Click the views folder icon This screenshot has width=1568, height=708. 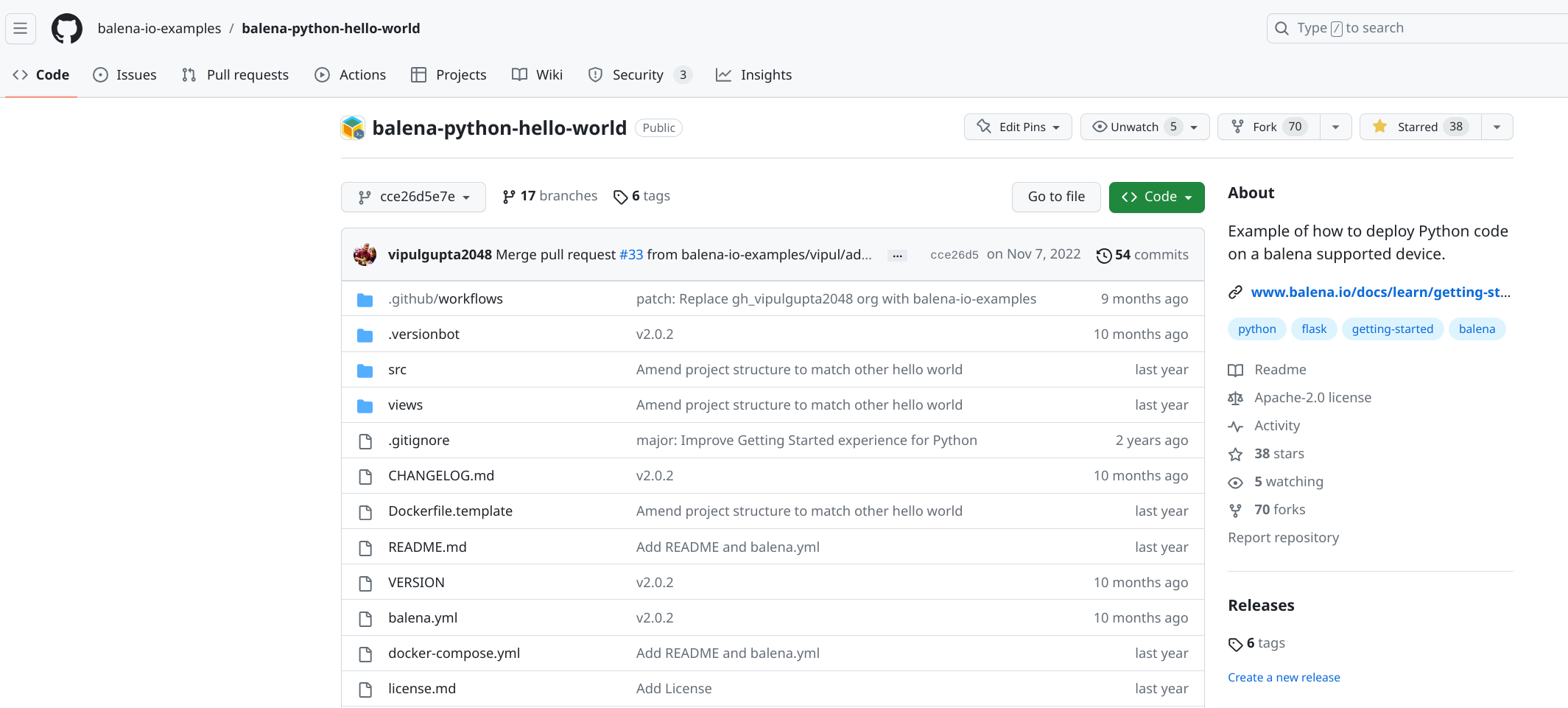pos(365,406)
